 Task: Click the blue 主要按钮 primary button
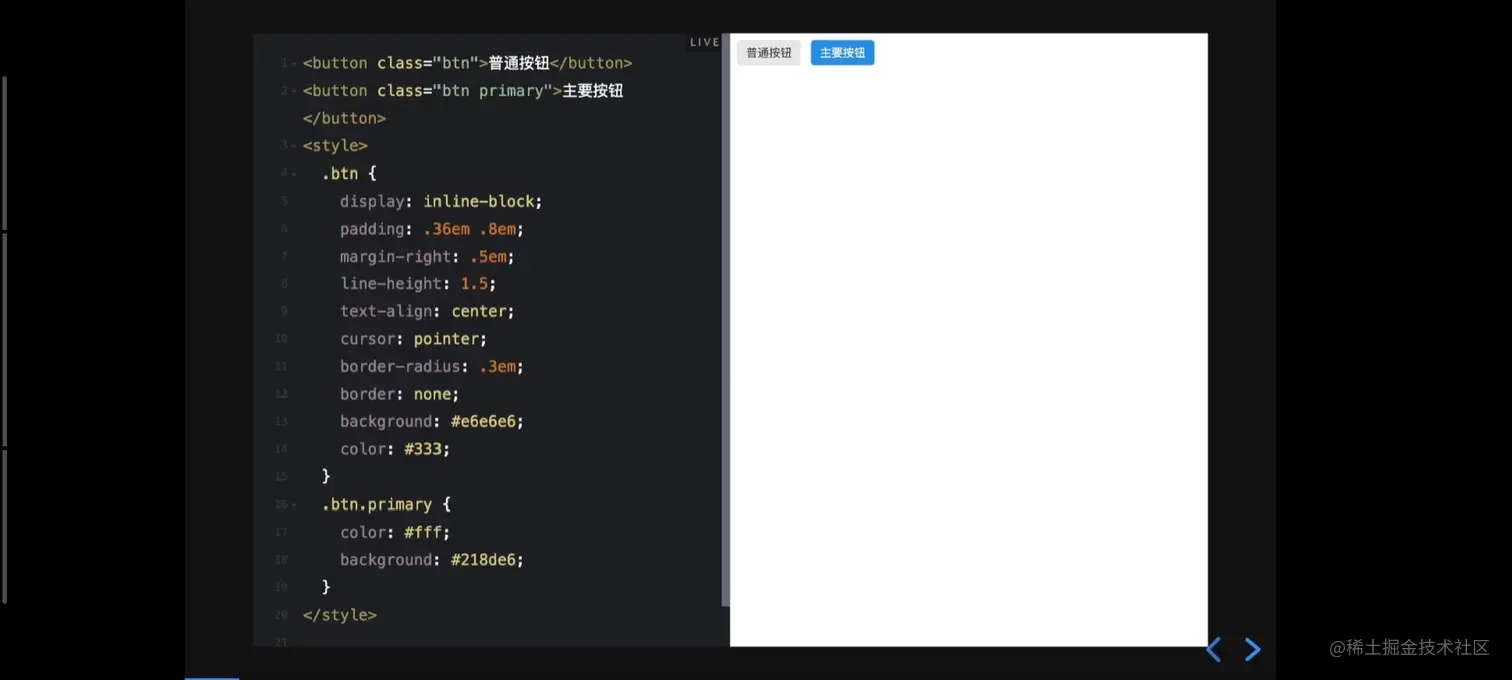tap(842, 52)
